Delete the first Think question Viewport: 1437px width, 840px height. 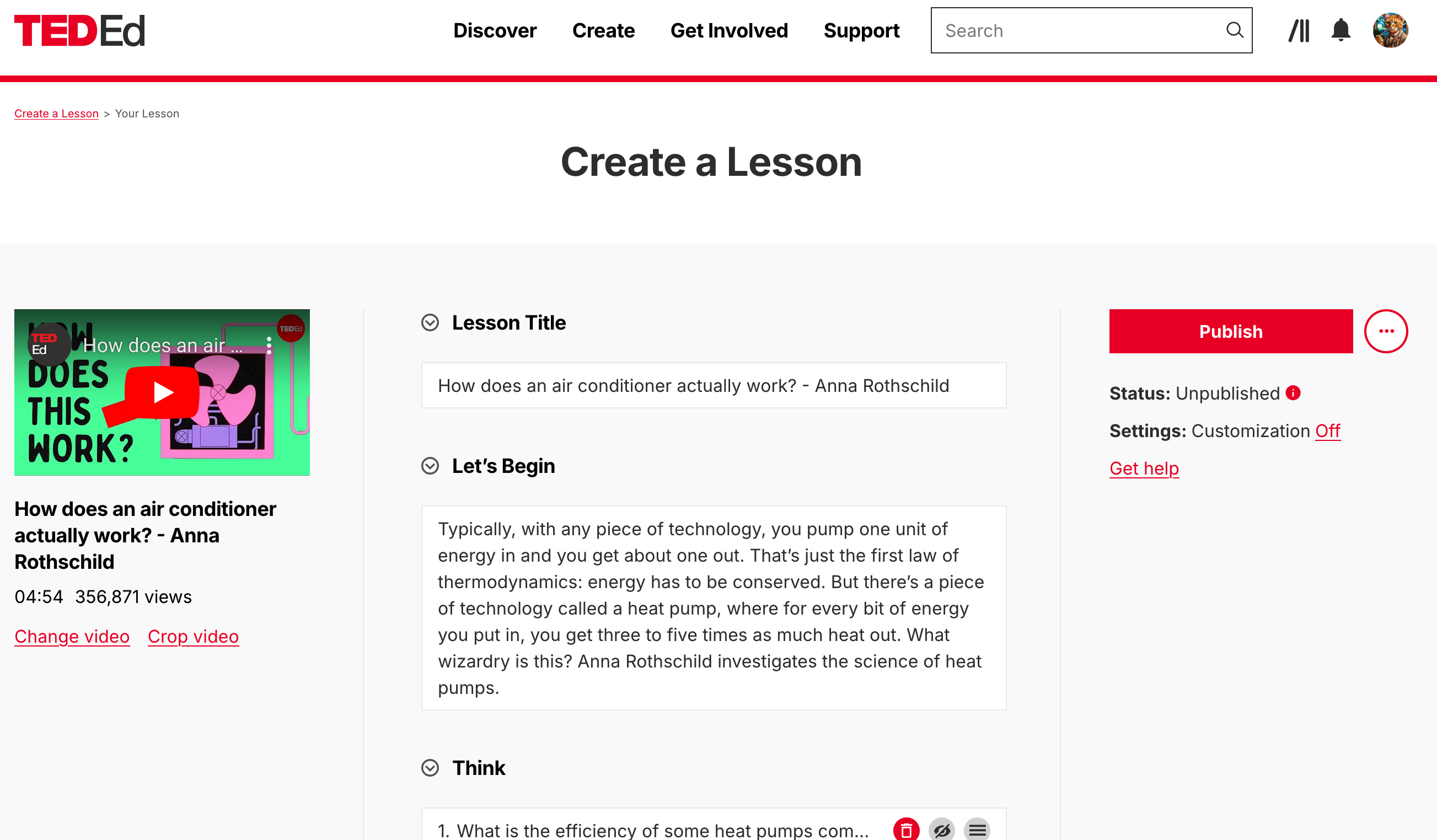[x=905, y=830]
